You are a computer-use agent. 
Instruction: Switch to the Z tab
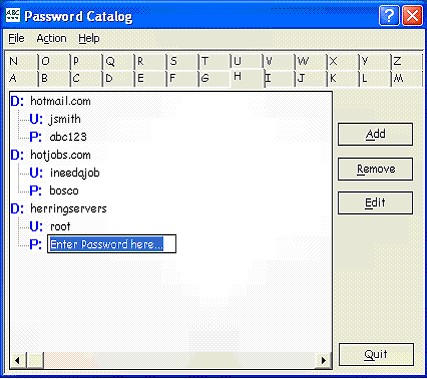[406, 61]
